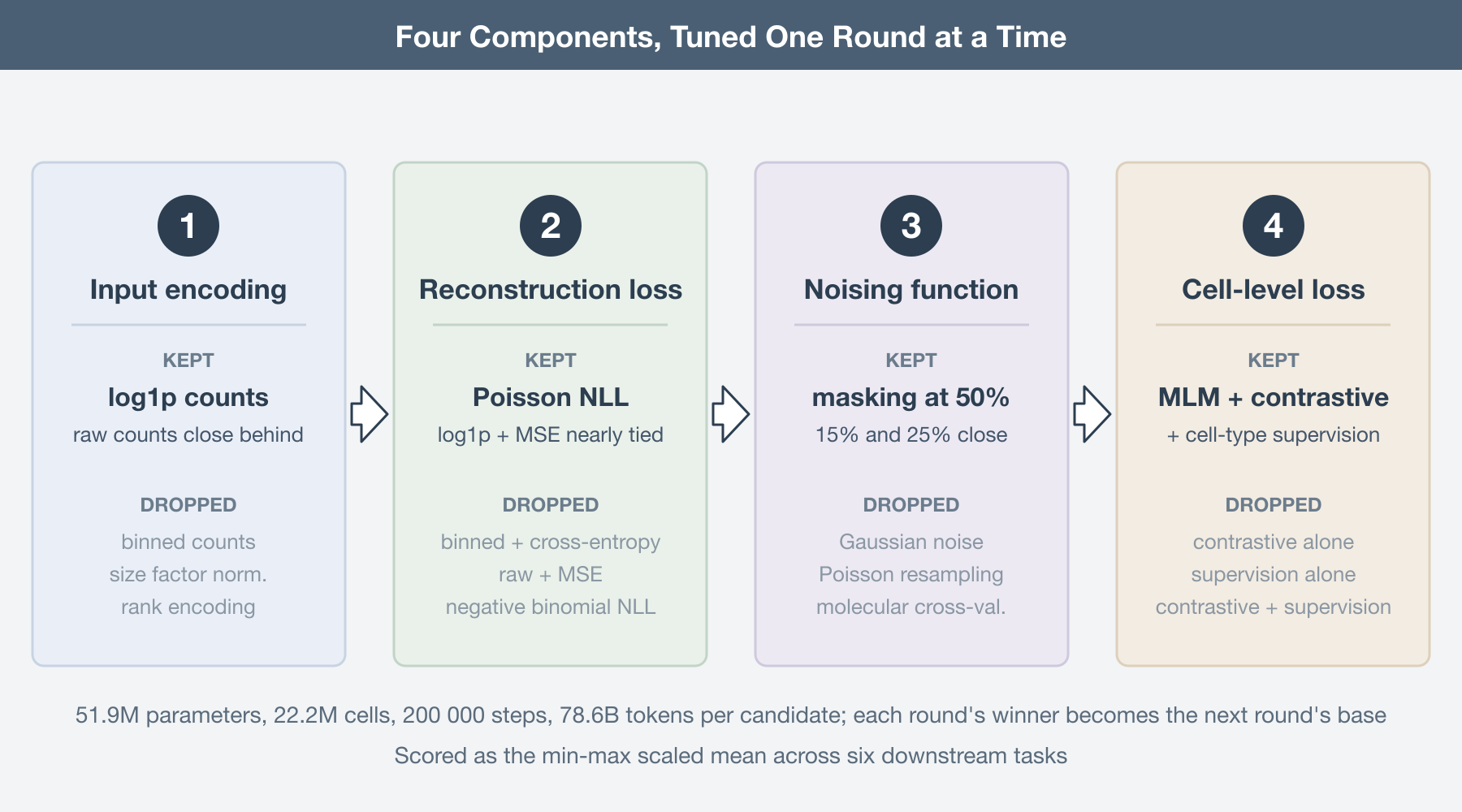Click the number 4 circle badge

point(1274,226)
